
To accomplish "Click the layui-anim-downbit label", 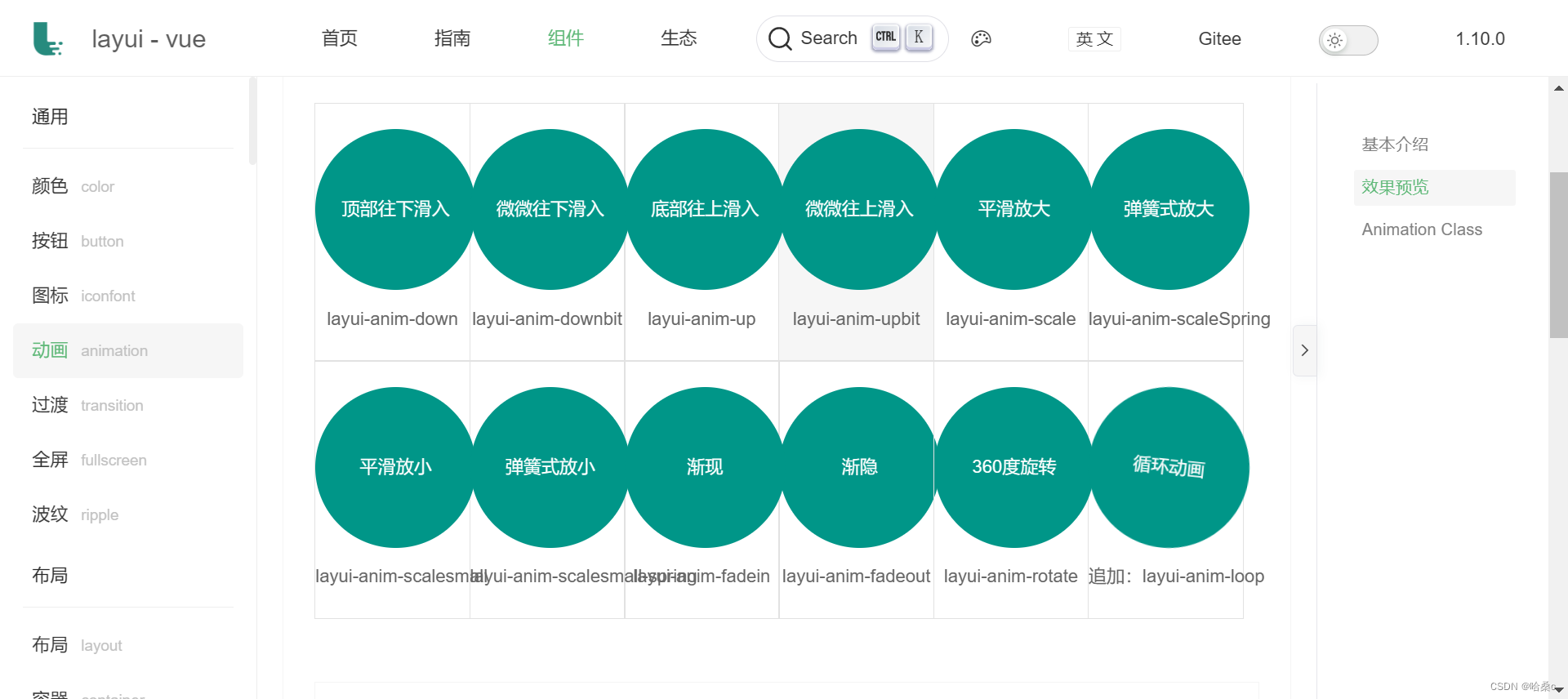I will (547, 318).
